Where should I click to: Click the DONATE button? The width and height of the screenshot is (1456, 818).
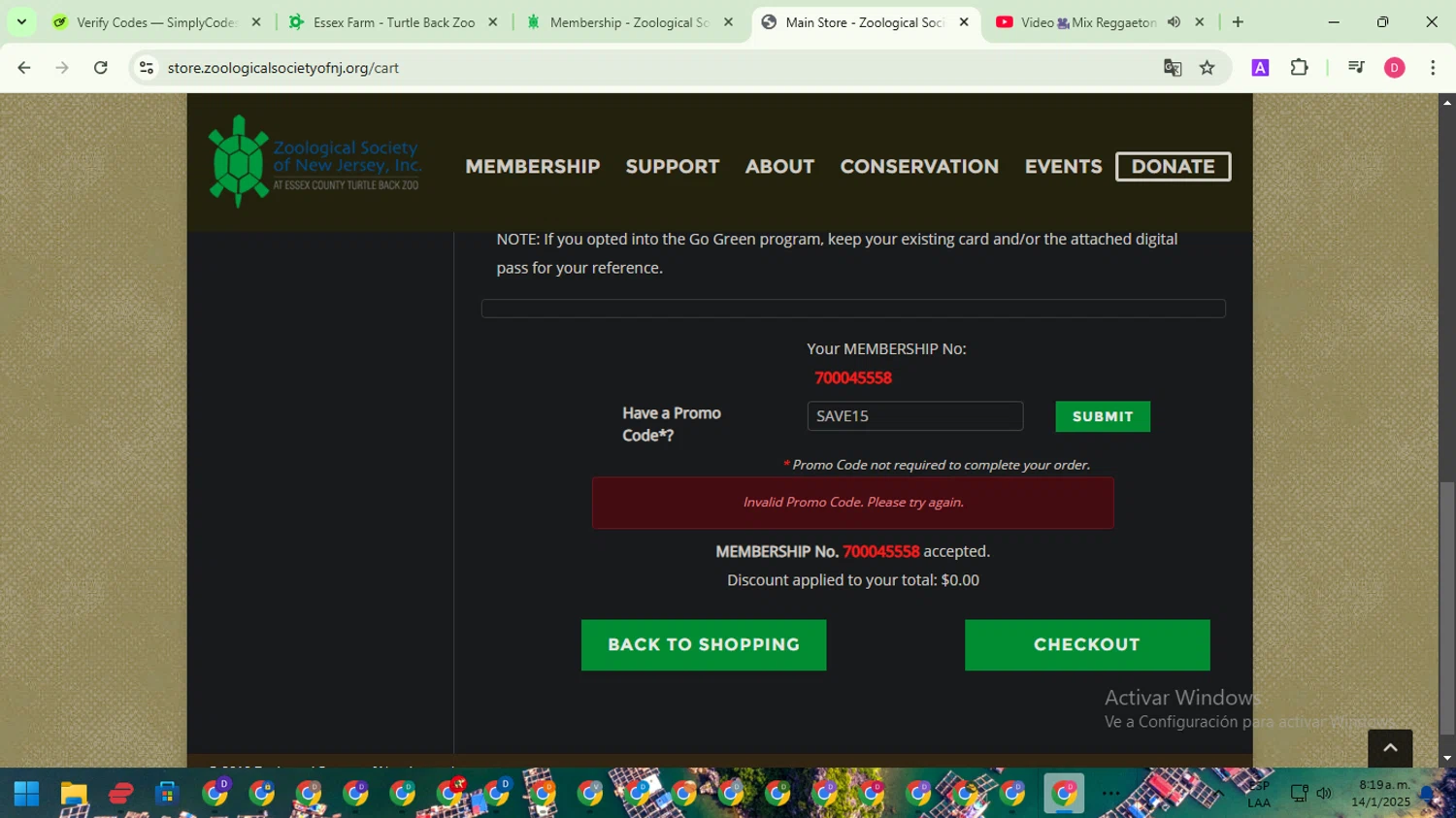[x=1174, y=167]
